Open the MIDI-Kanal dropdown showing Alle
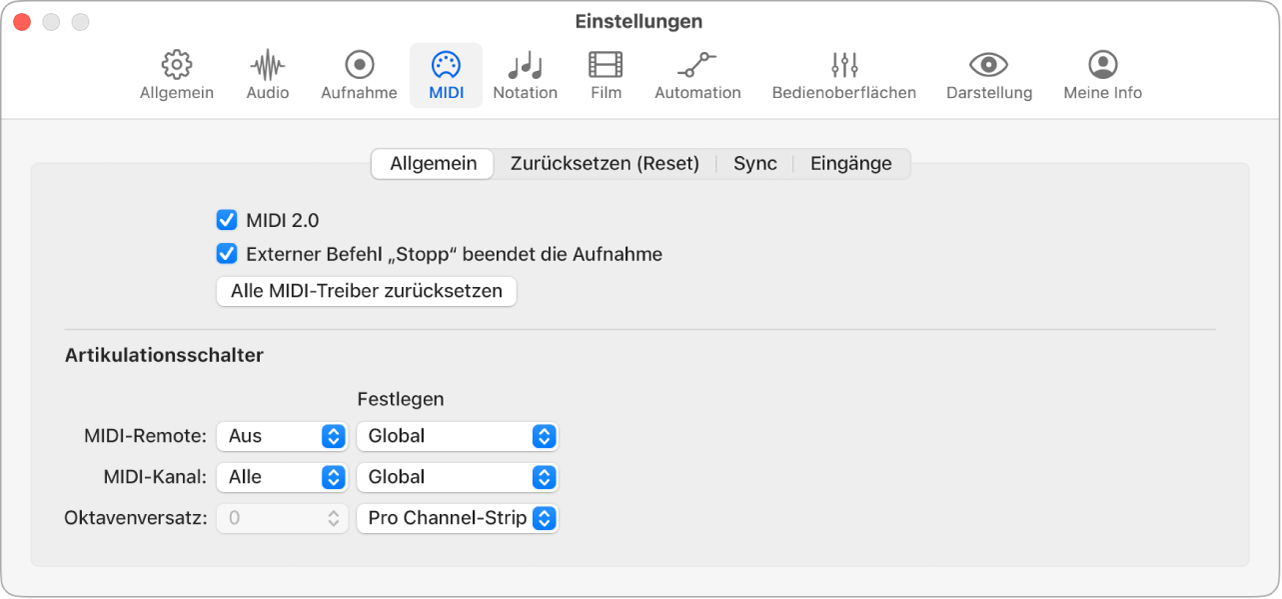The height and width of the screenshot is (599, 1282). (281, 477)
